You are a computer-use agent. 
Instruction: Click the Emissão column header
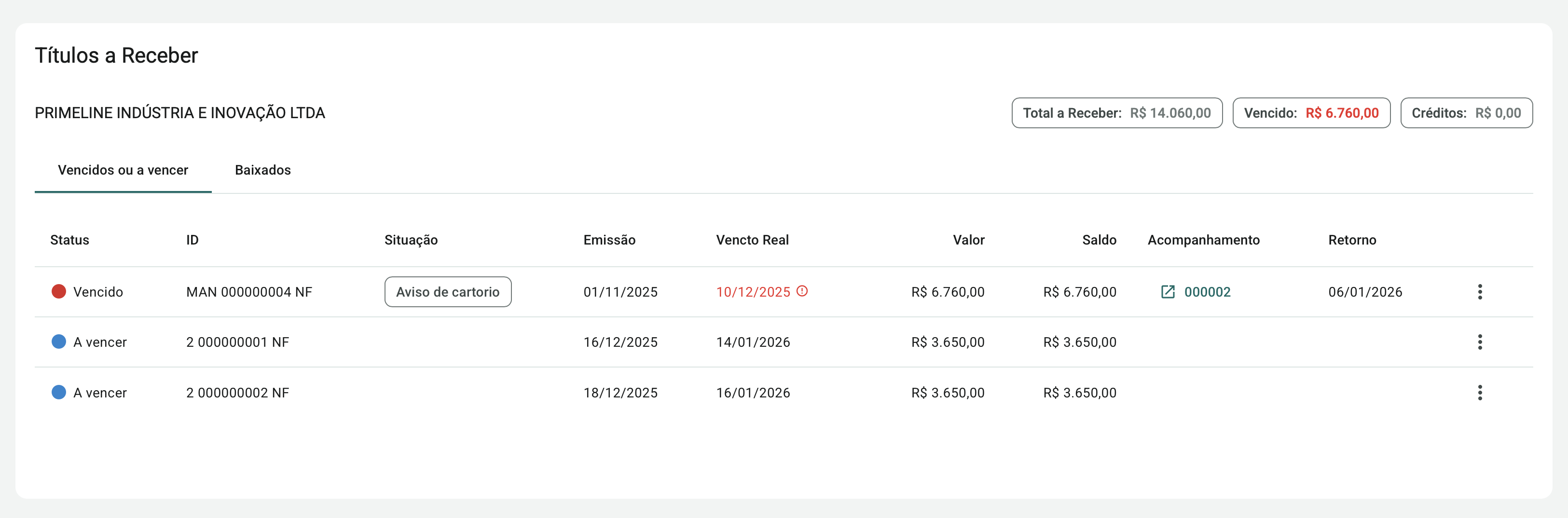pyautogui.click(x=609, y=240)
